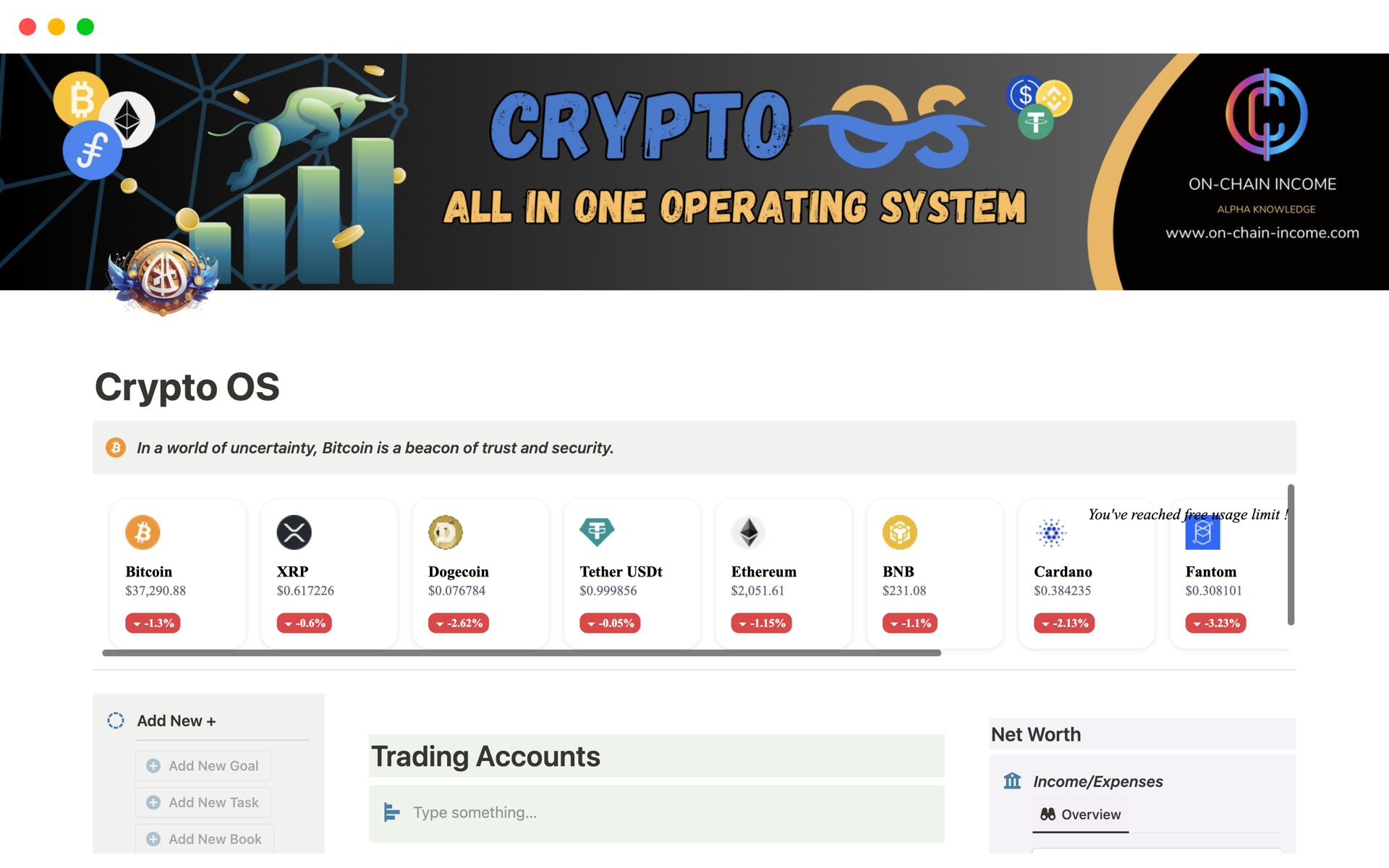Viewport: 1389px width, 868px height.
Task: Click the Tether USDt icon in the ticker
Action: [597, 532]
